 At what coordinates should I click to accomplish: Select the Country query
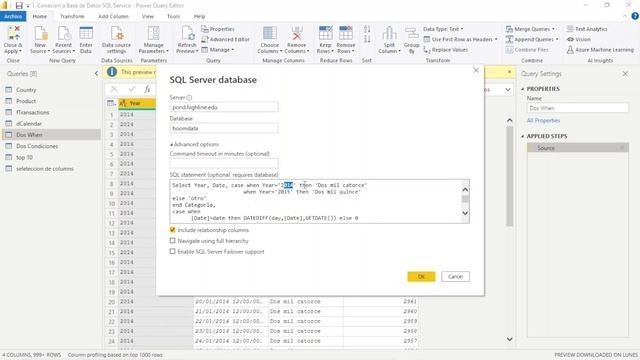tap(51, 89)
